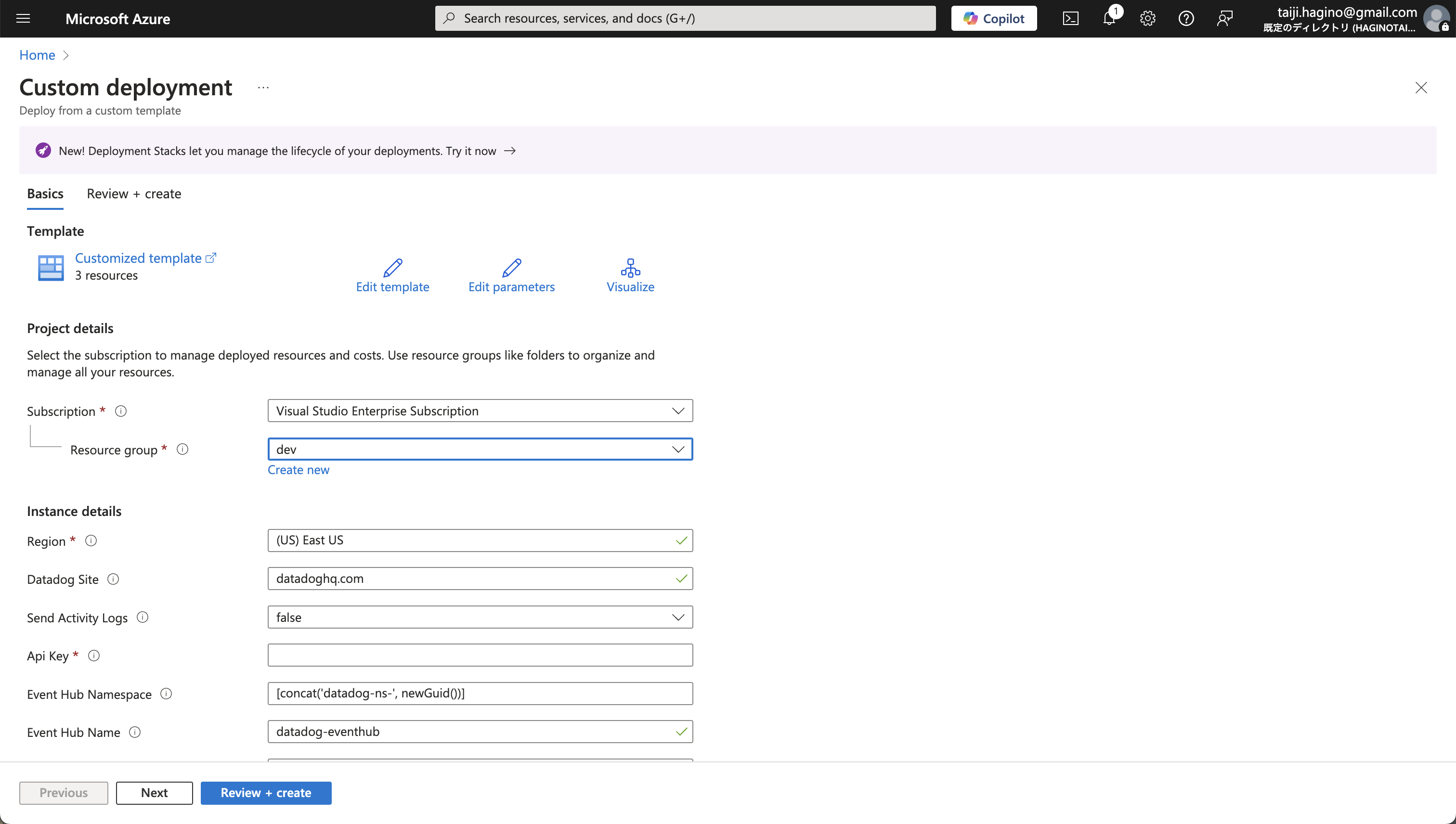Viewport: 1456px width, 824px height.
Task: Open the Help panel
Action: (x=1186, y=18)
